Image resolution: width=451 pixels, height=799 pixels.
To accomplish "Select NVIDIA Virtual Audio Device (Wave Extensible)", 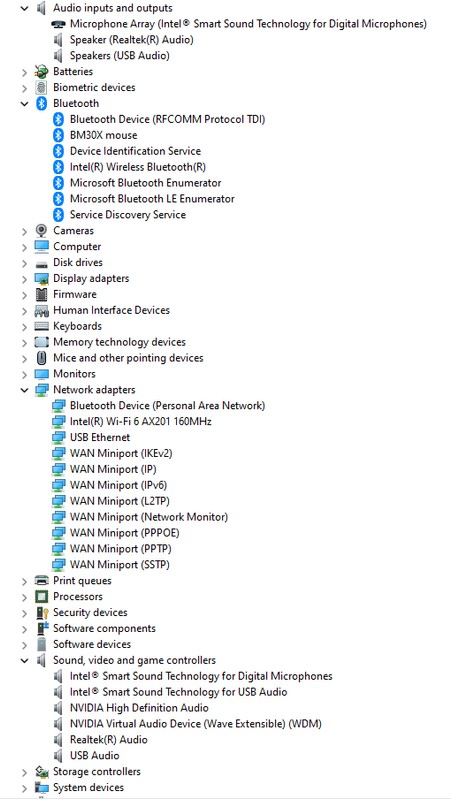I will click(x=196, y=724).
